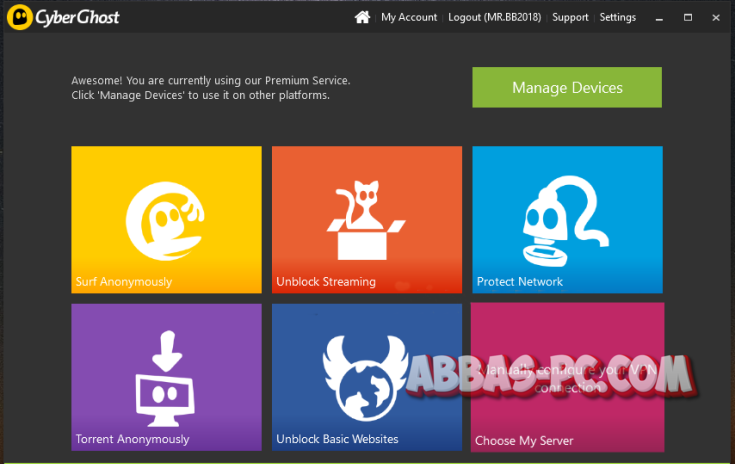Click the CyberGhost ghost logo icon
Image resolution: width=735 pixels, height=464 pixels.
coord(19,17)
